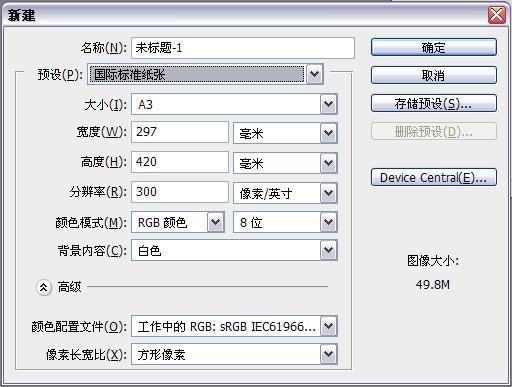Image resolution: width=512 pixels, height=387 pixels.
Task: Click the 宽度 input field showing 297
Action: click(180, 132)
